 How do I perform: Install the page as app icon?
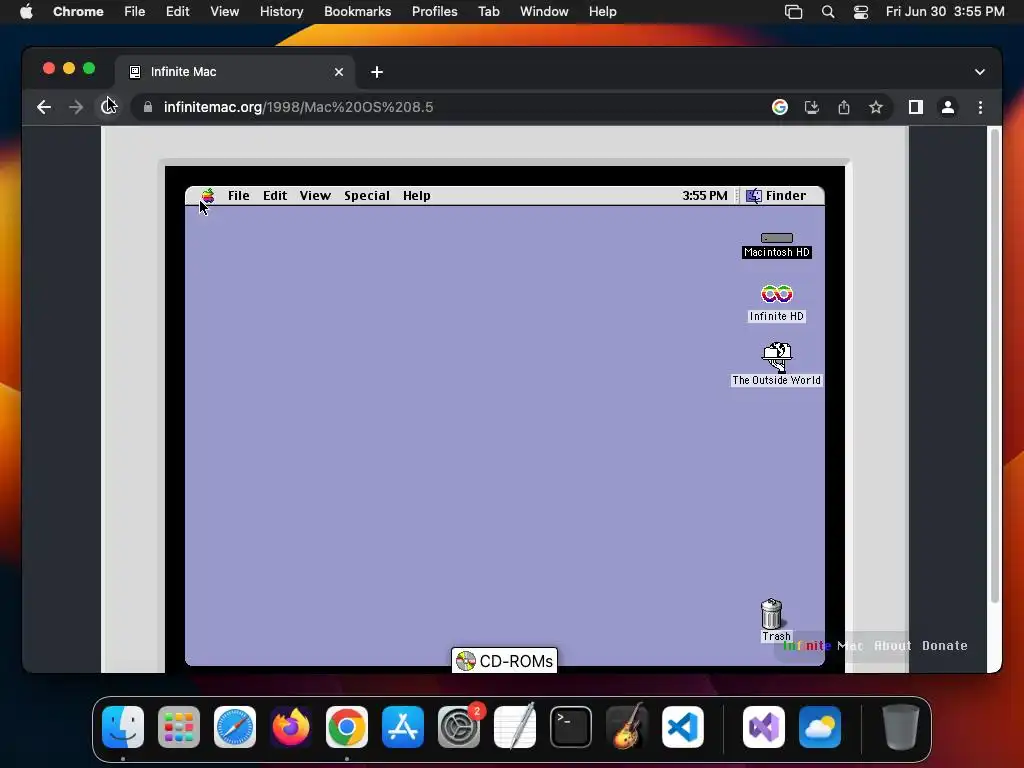812,107
